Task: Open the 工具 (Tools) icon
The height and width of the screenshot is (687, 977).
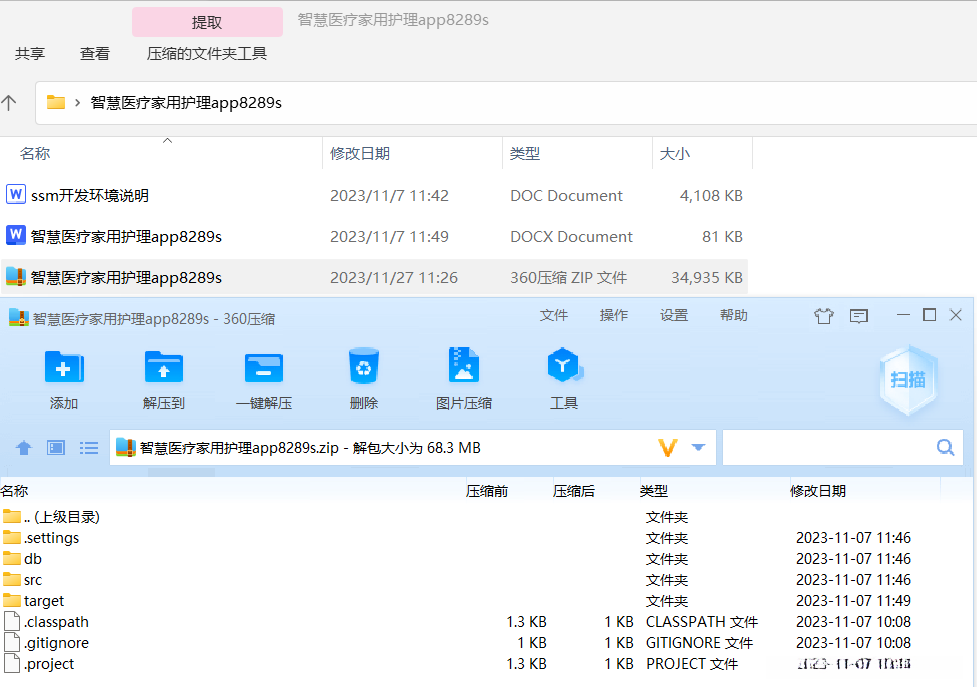Action: click(564, 365)
